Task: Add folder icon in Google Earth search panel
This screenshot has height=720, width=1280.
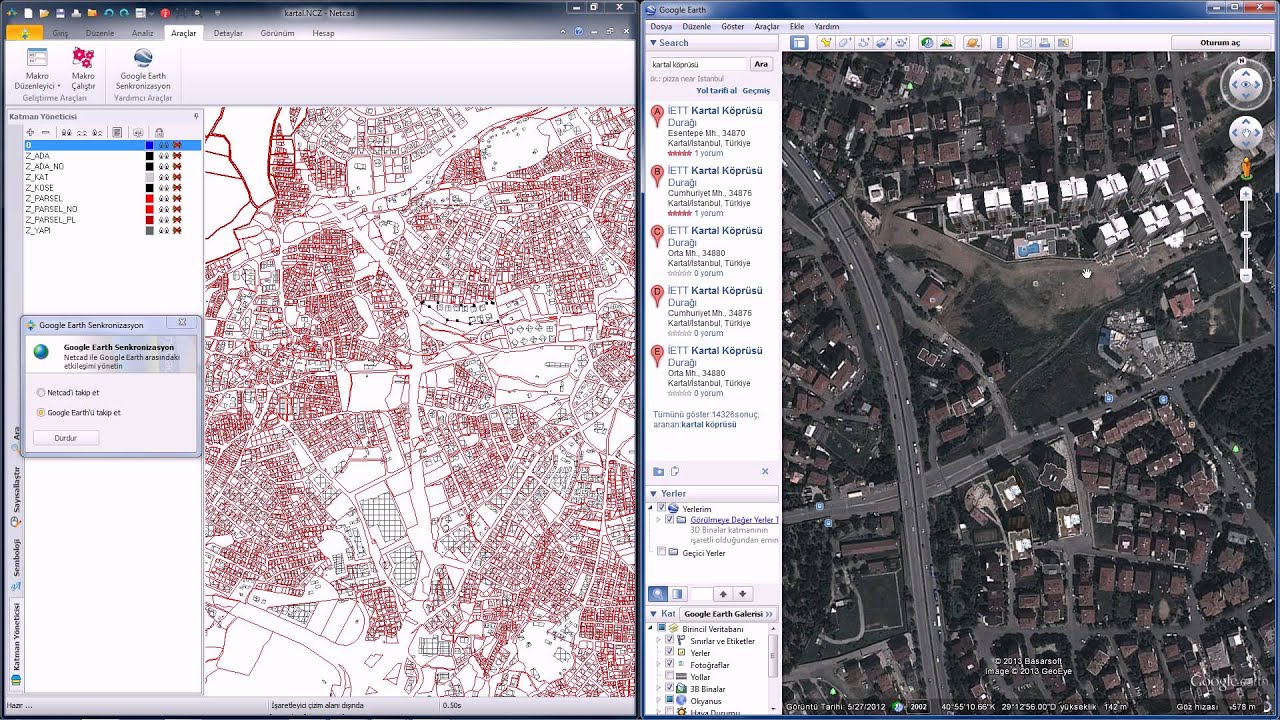Action: [658, 471]
